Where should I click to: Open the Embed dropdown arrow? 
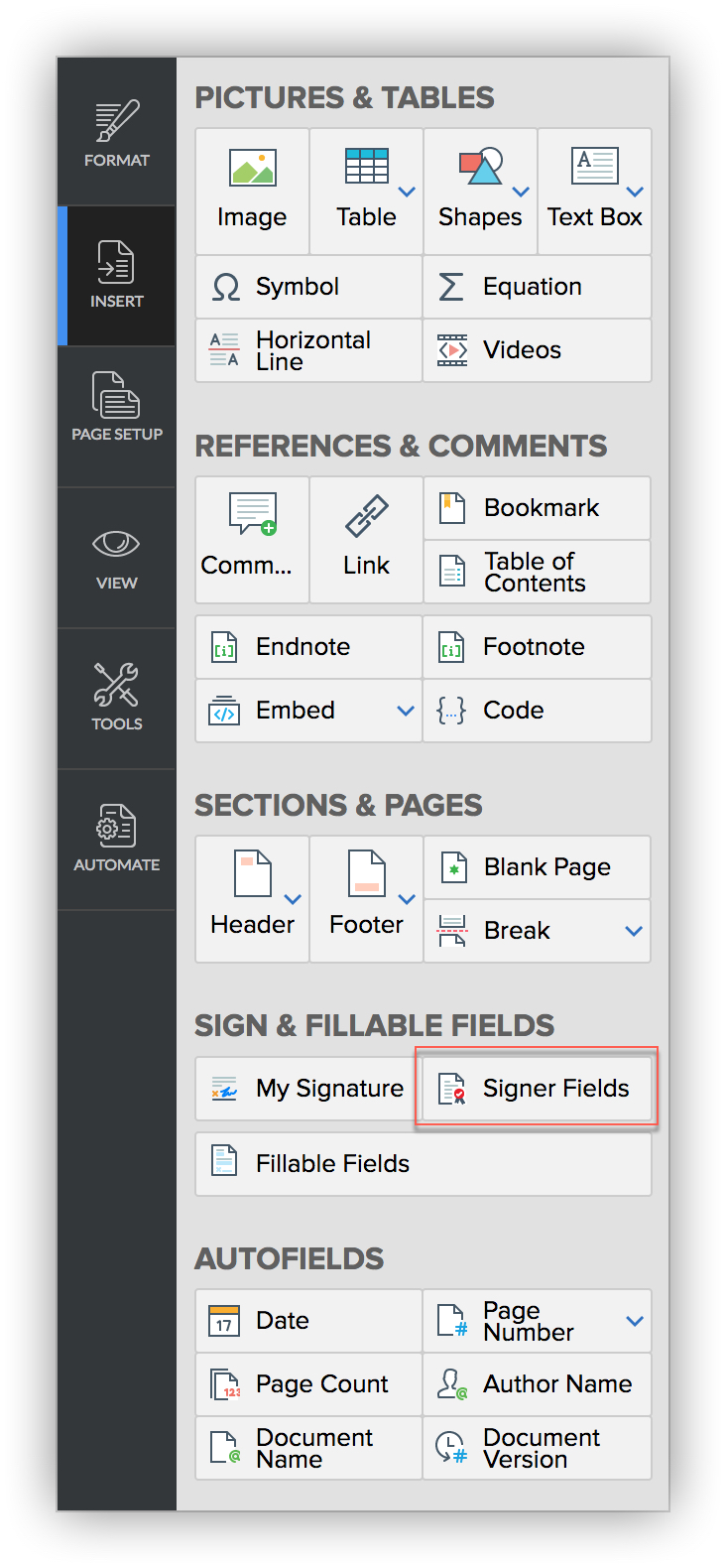click(406, 711)
